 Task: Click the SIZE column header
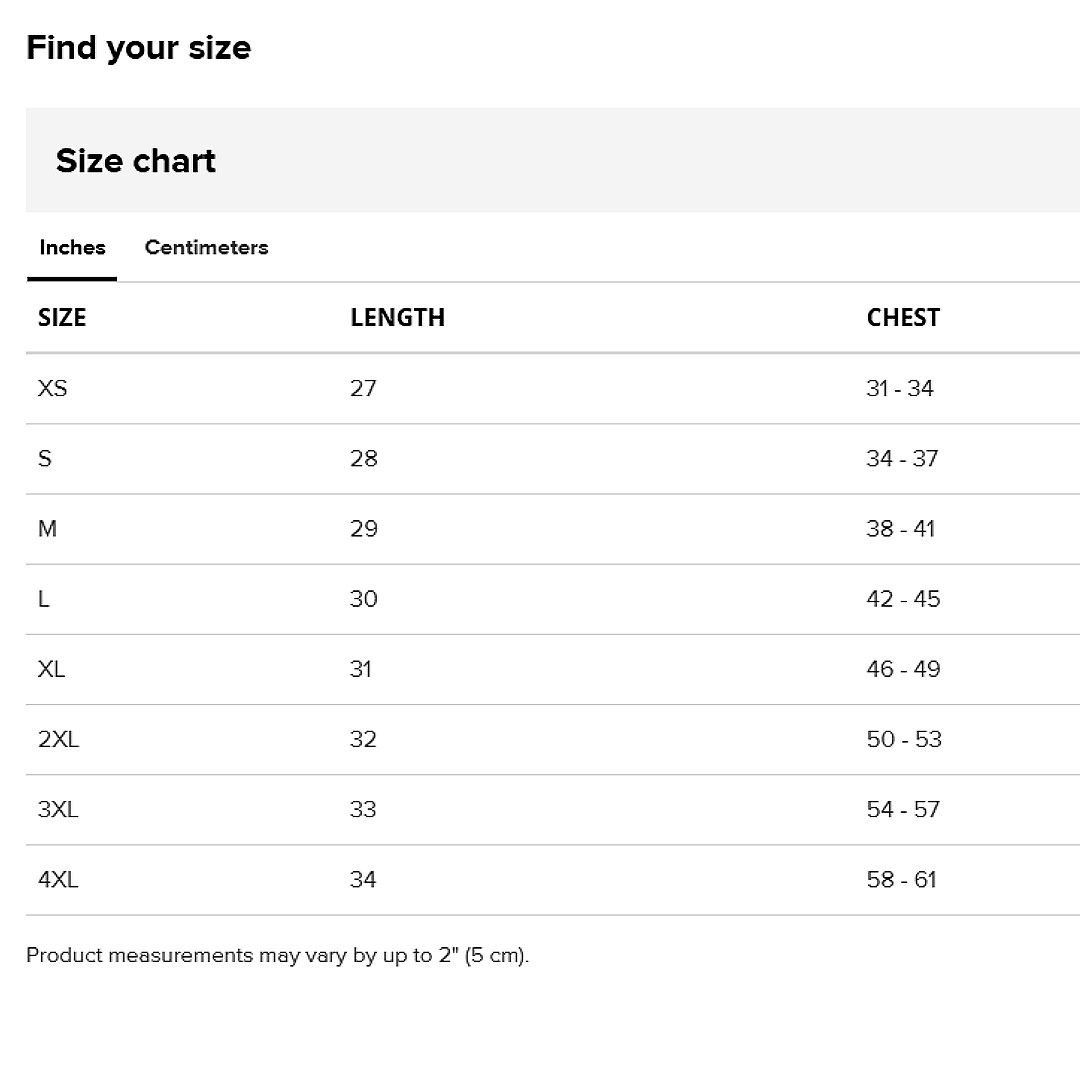click(x=62, y=318)
